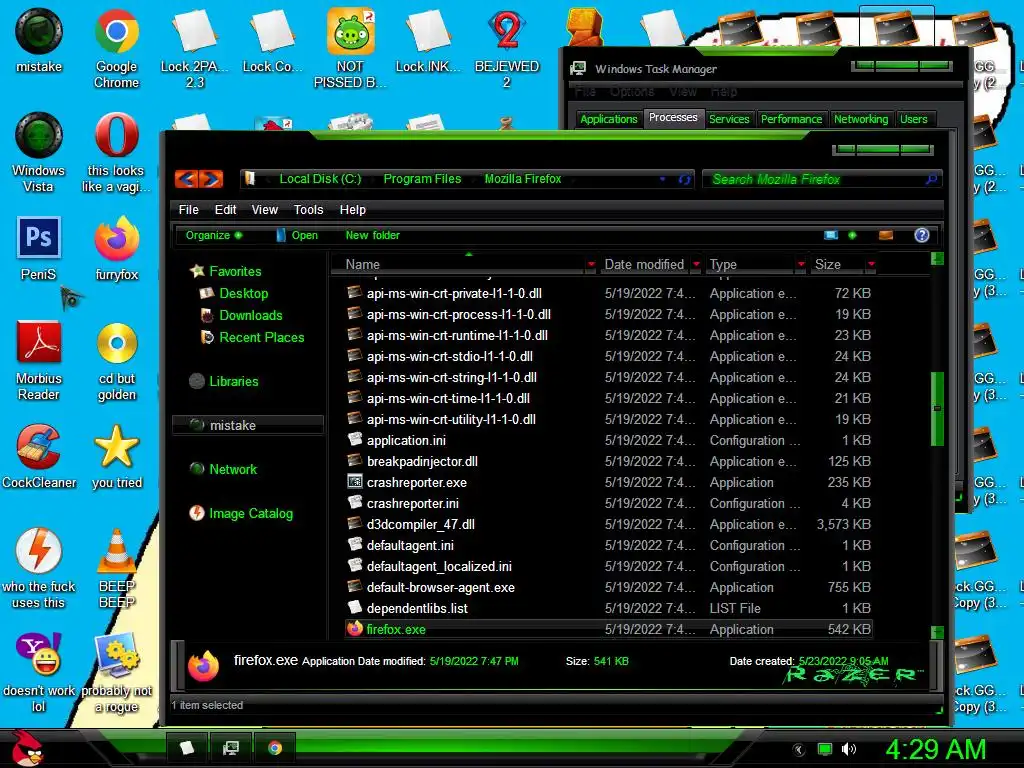Click the Explorer help question mark icon

point(921,235)
